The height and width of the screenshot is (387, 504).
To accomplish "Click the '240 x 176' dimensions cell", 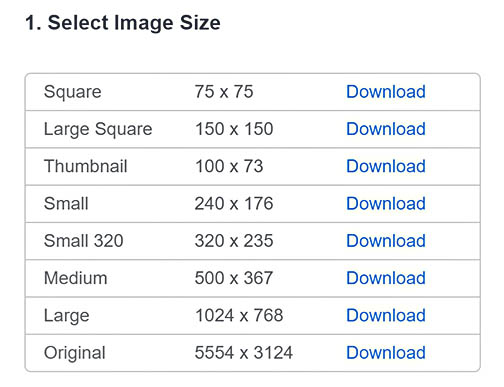I will (x=234, y=204).
